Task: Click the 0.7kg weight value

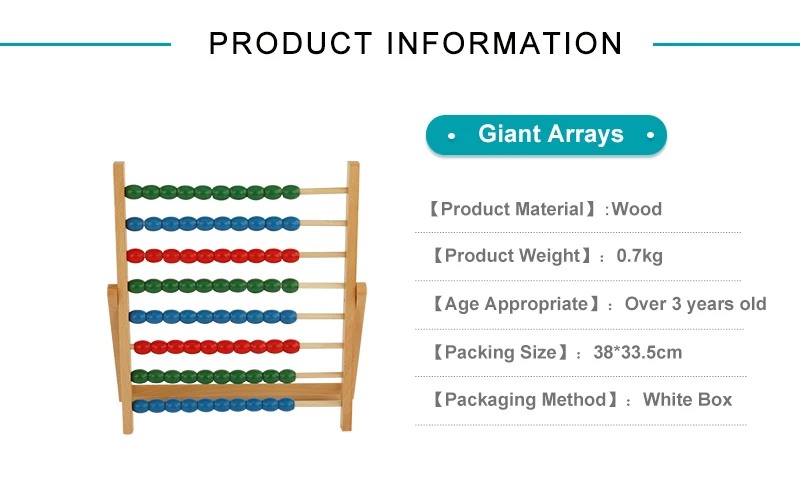Action: tap(639, 256)
